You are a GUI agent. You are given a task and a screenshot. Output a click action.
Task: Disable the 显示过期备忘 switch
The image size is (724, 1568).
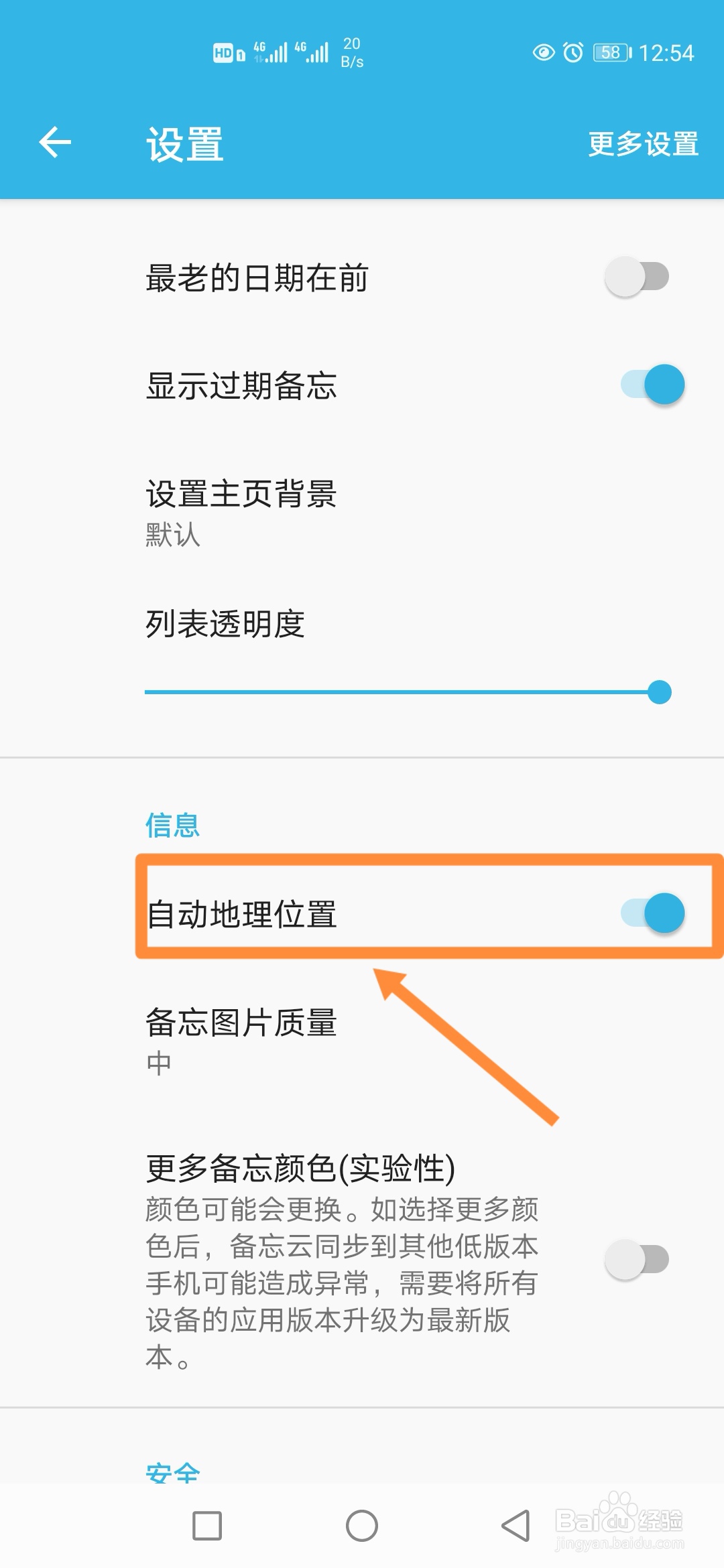pos(650,383)
